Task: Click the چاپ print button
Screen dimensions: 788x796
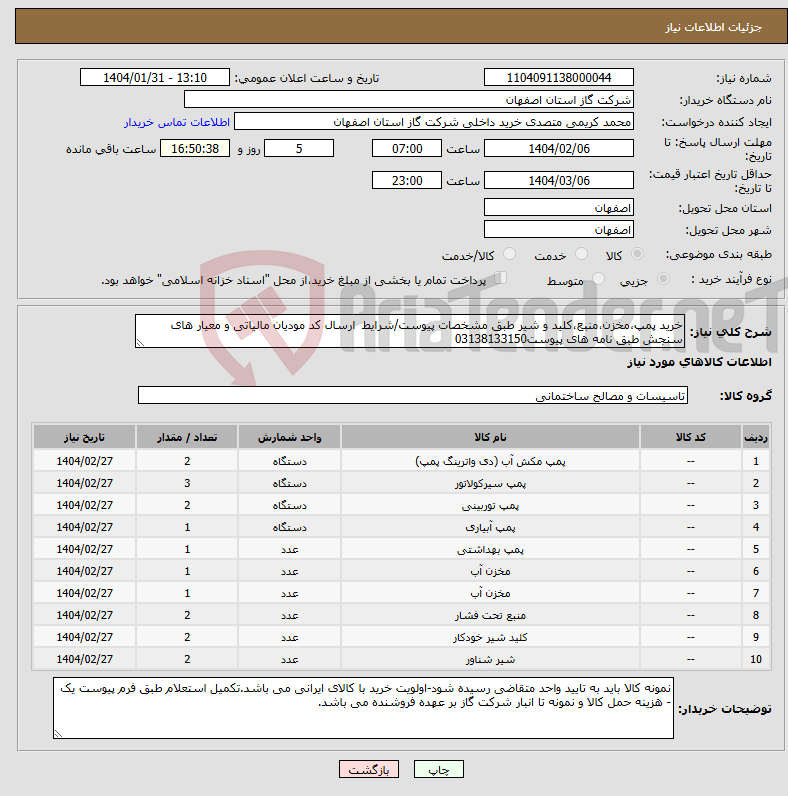Action: click(439, 769)
